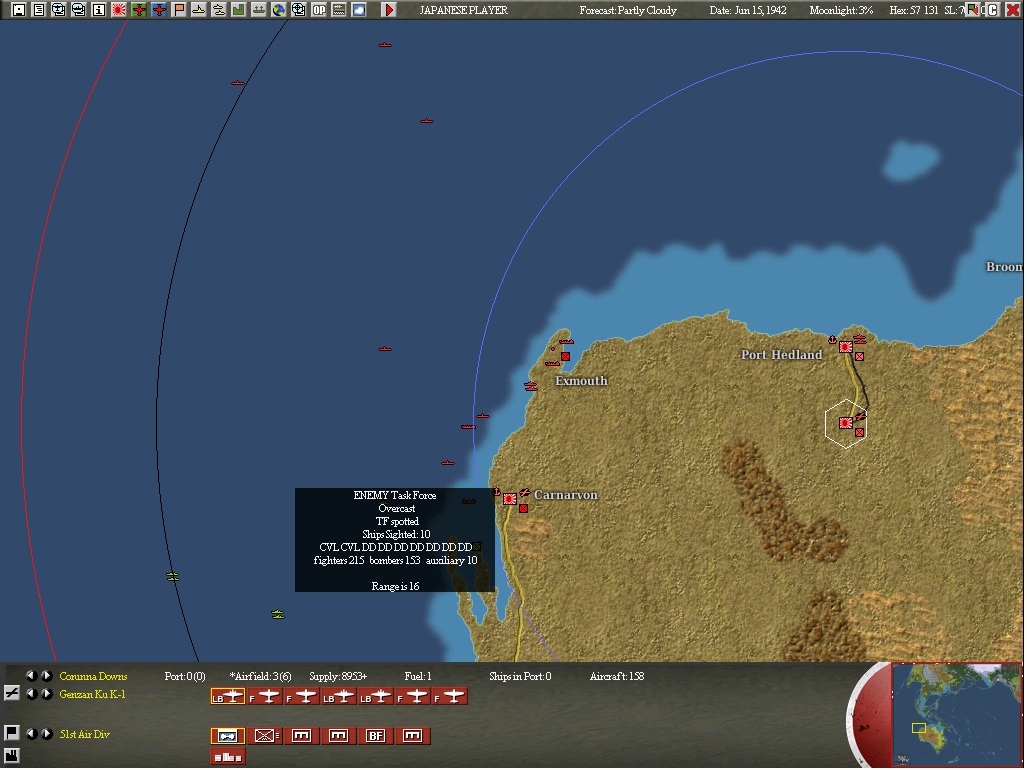Click the black flag icon beside 51st Air Div
Image resolution: width=1027 pixels, height=770 pixels.
coord(11,733)
